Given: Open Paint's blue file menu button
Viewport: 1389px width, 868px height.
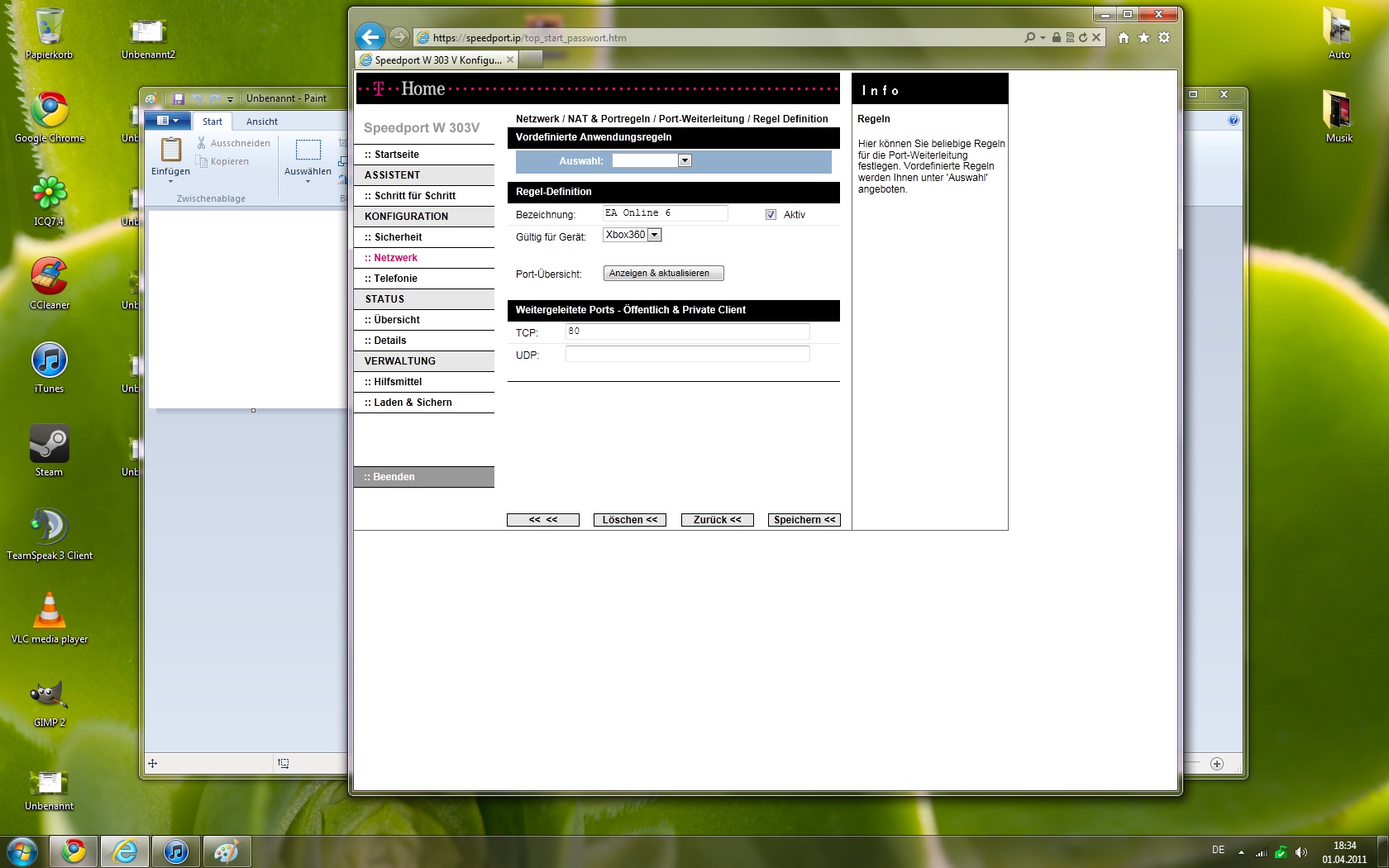Looking at the screenshot, I should tap(168, 121).
